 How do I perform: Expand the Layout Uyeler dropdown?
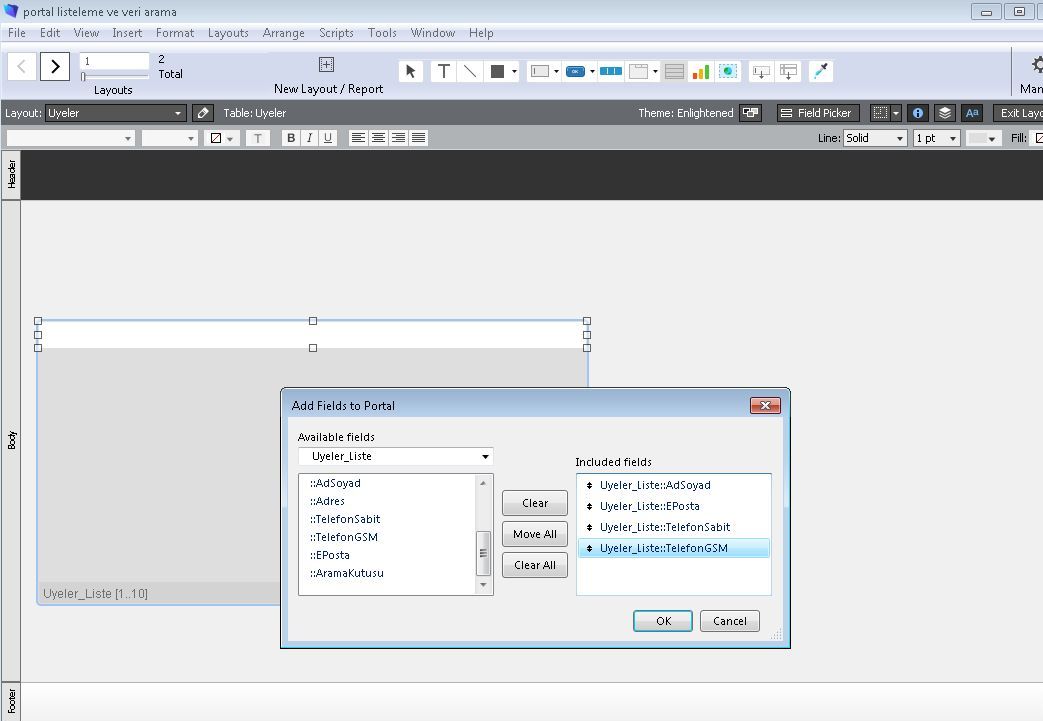coord(115,113)
